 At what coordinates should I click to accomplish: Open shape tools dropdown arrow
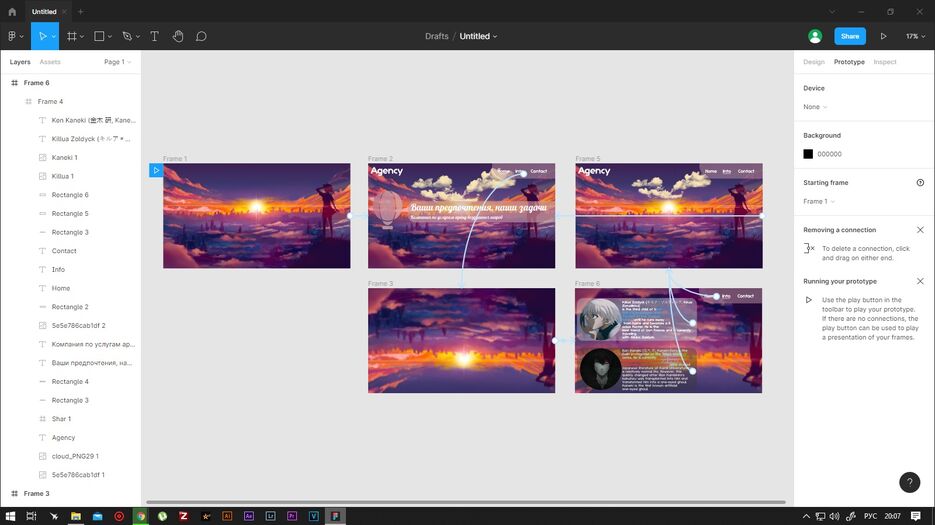click(x=110, y=36)
